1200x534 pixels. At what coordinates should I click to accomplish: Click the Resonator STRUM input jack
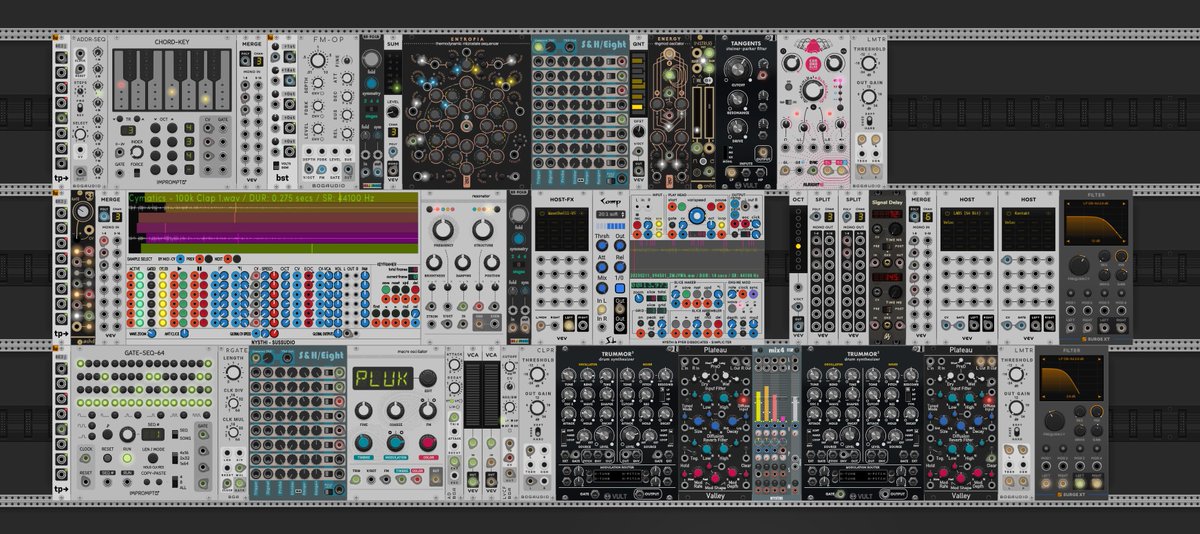(432, 324)
